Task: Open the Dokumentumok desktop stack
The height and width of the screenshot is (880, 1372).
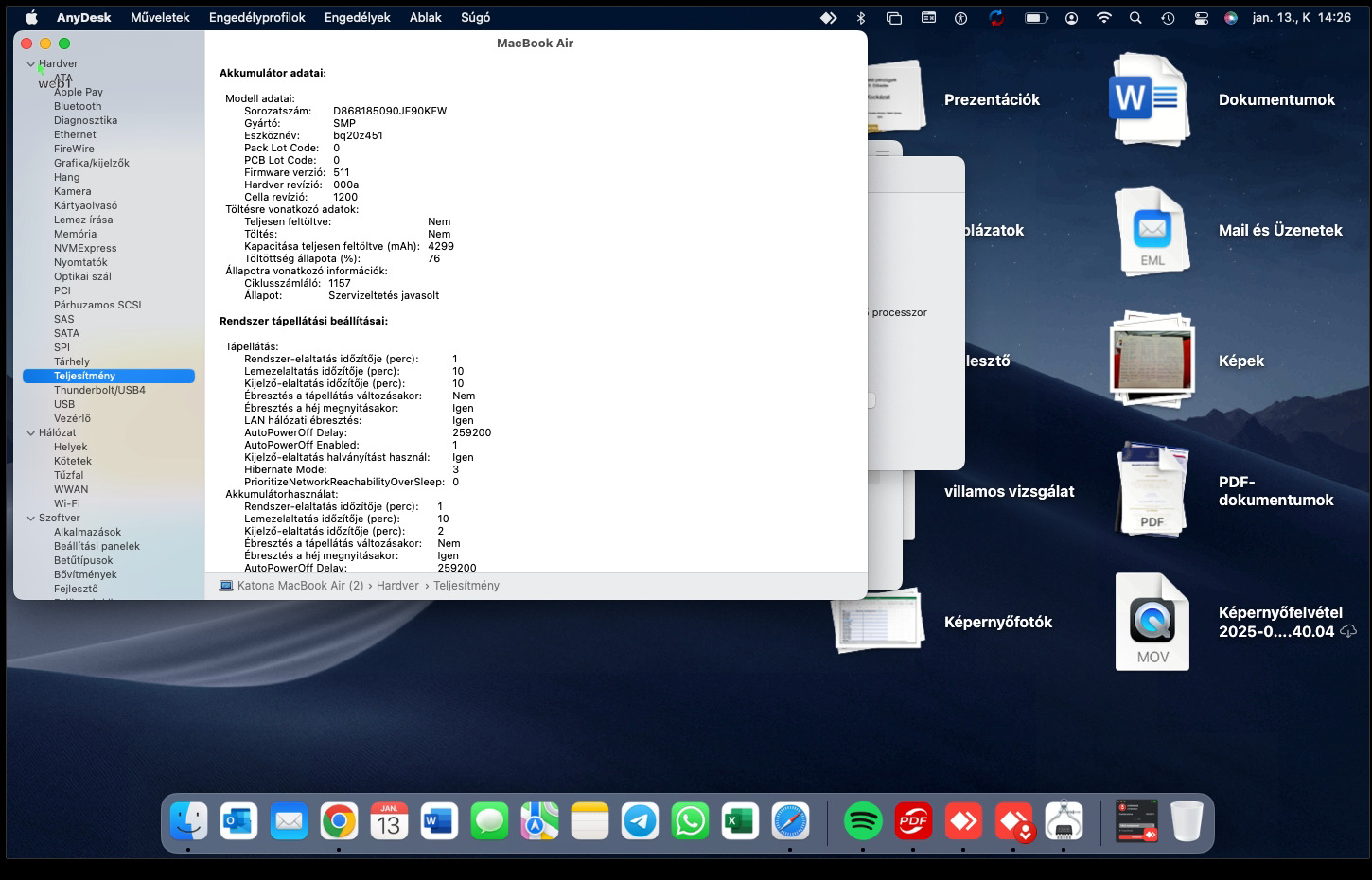Action: click(1152, 99)
